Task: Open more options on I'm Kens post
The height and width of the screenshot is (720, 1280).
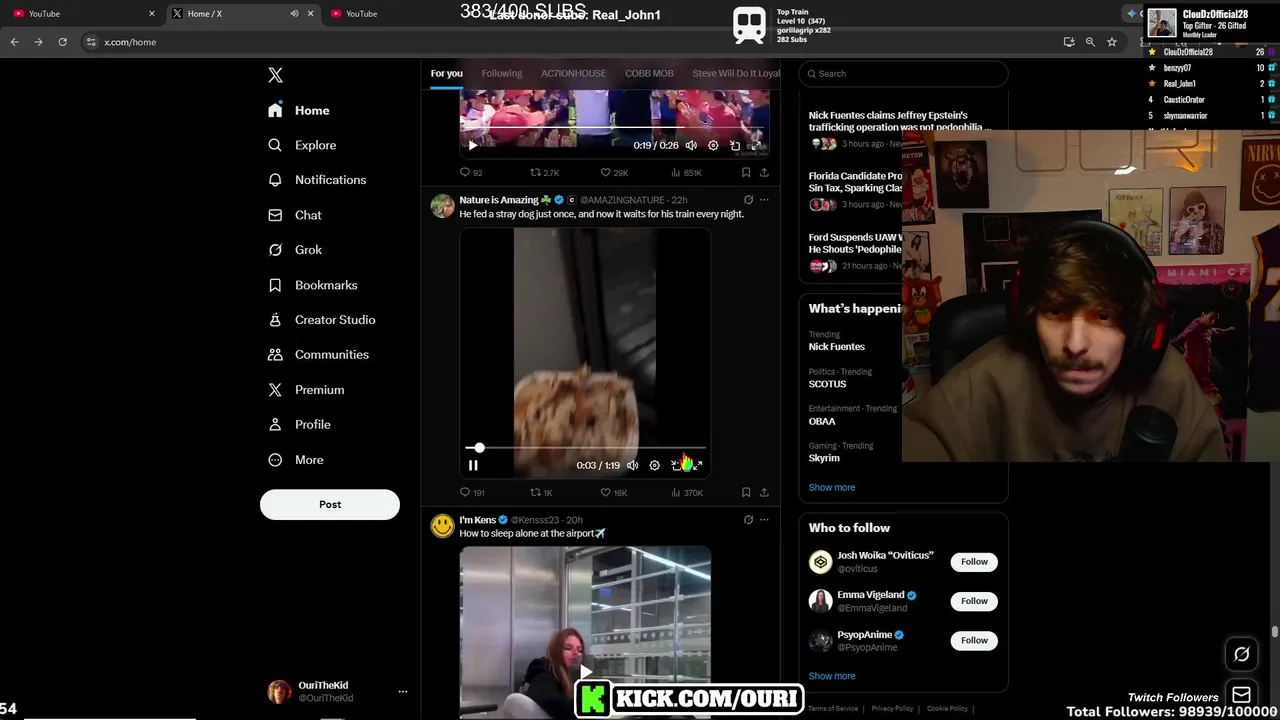Action: (x=764, y=520)
